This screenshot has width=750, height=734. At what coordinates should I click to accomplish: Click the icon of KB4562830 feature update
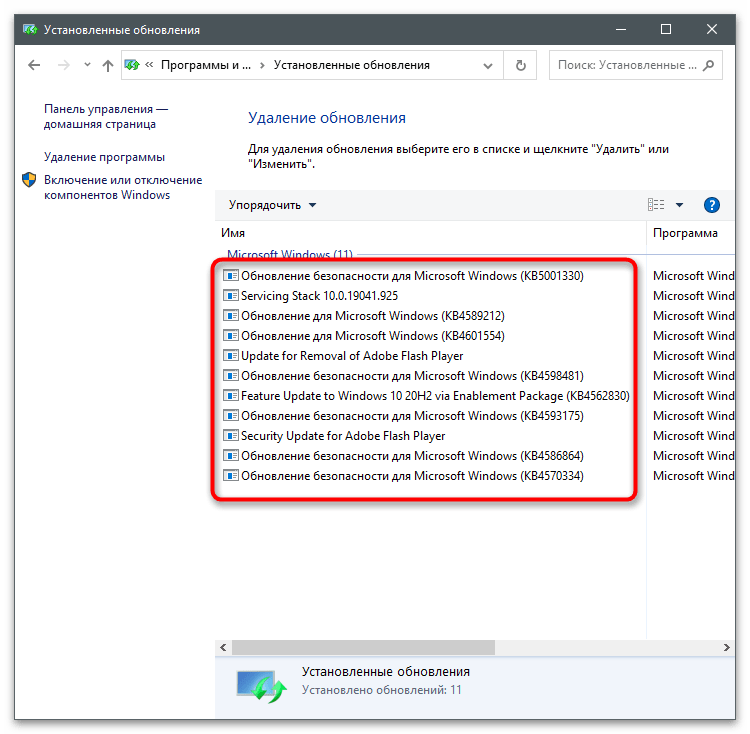(231, 396)
